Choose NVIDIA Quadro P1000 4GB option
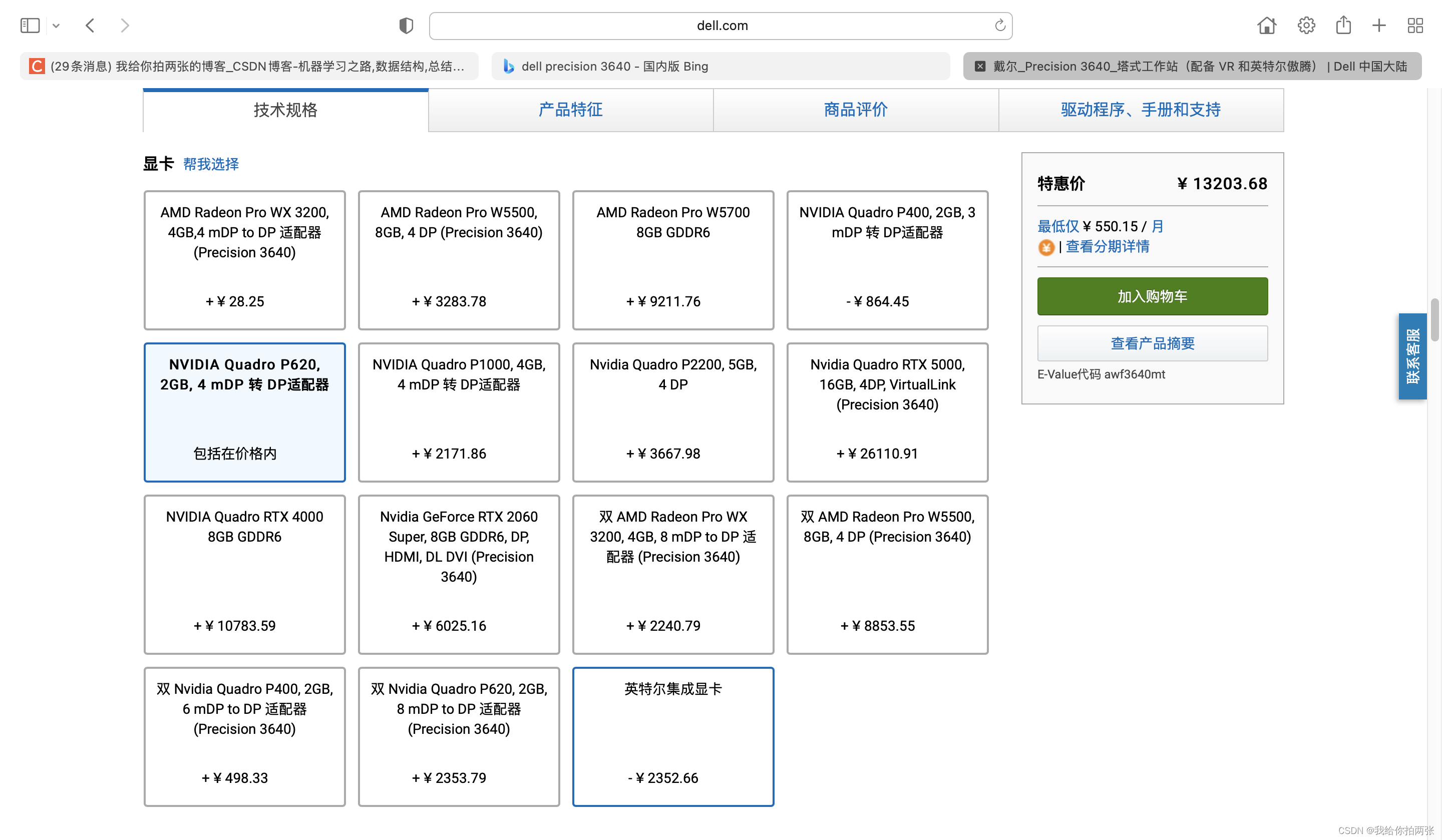Screen dimensions: 1442x840 tap(458, 412)
